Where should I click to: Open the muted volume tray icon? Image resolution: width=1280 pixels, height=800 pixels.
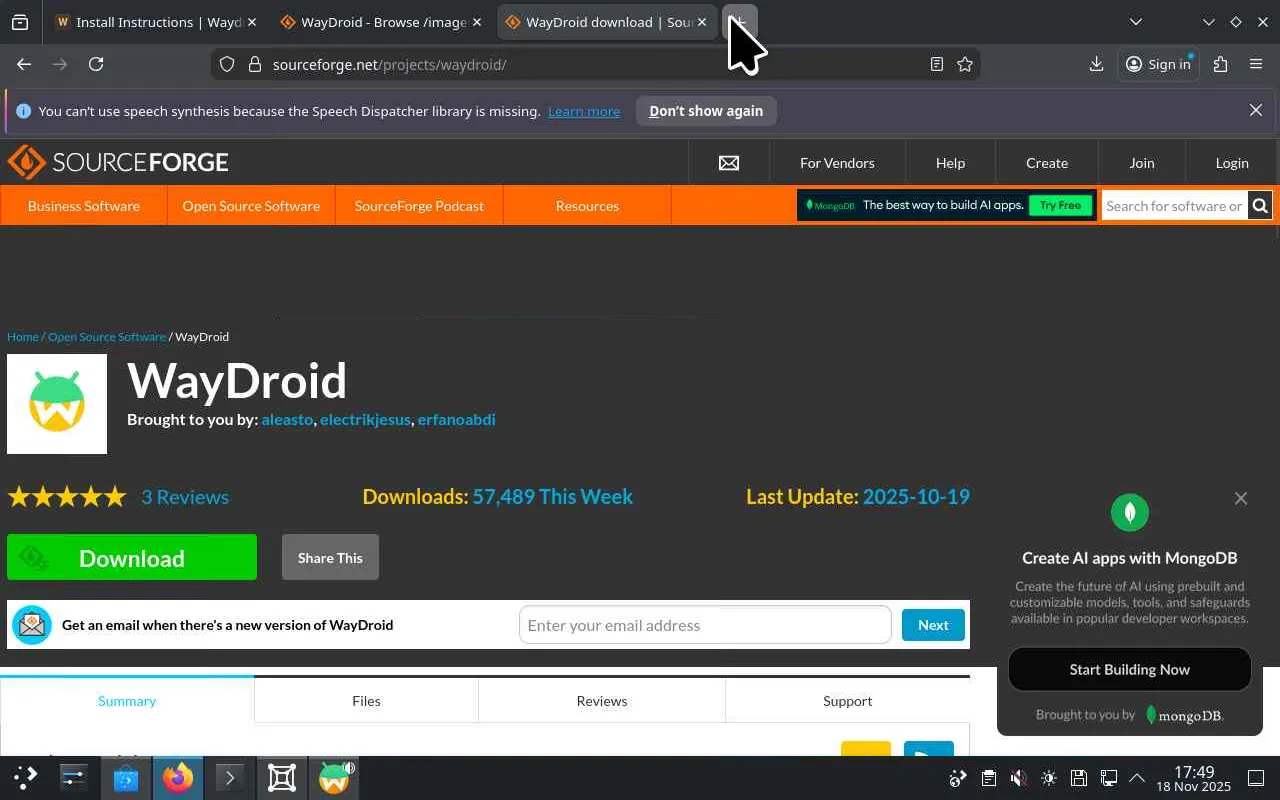(x=1018, y=778)
